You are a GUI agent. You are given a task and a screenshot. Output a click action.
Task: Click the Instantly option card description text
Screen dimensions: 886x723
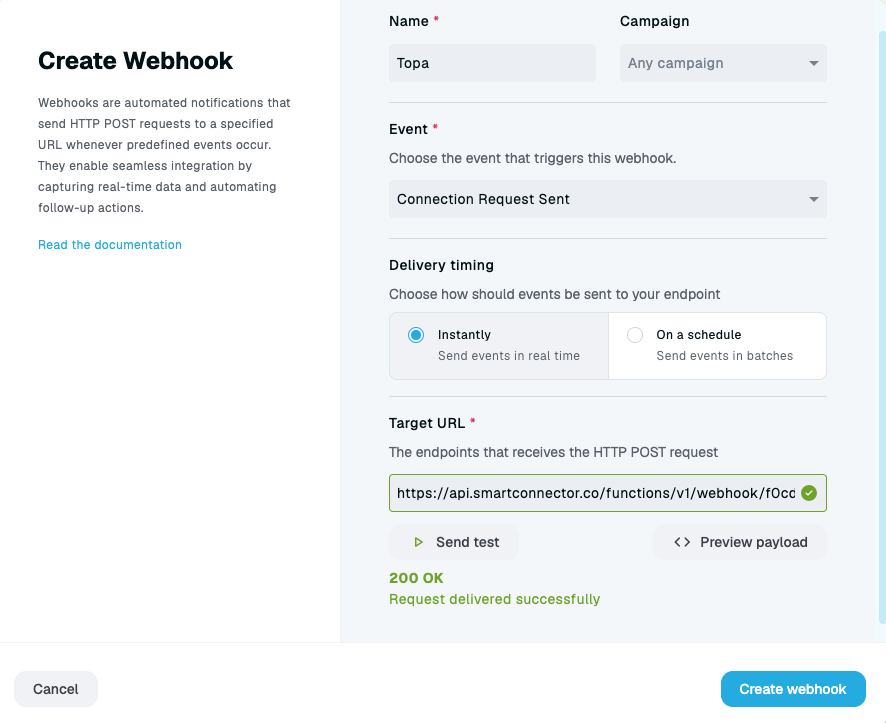509,356
